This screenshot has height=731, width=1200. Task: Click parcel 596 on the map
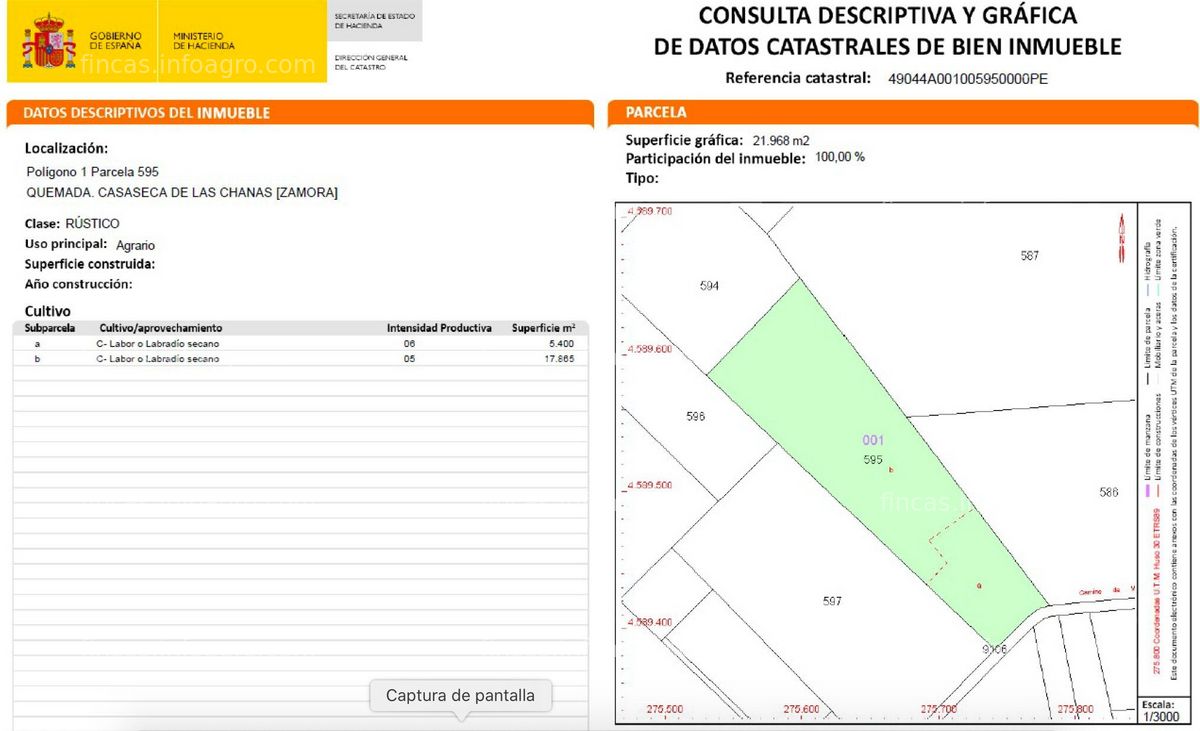tap(696, 416)
